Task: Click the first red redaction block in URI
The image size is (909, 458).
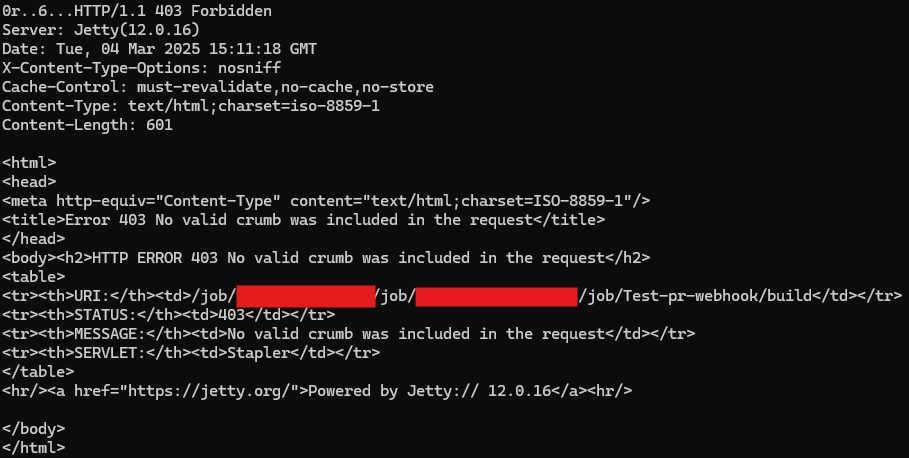Action: pos(306,296)
